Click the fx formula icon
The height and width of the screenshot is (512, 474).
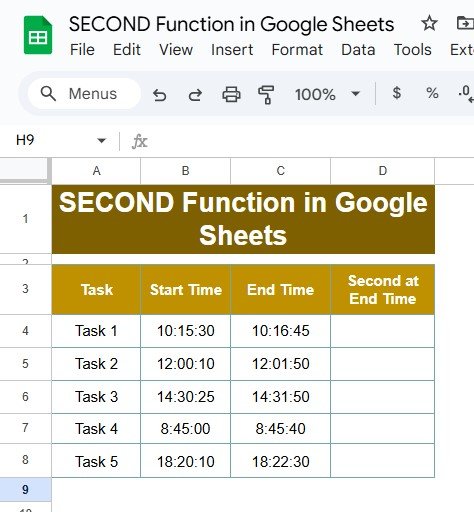tap(140, 141)
